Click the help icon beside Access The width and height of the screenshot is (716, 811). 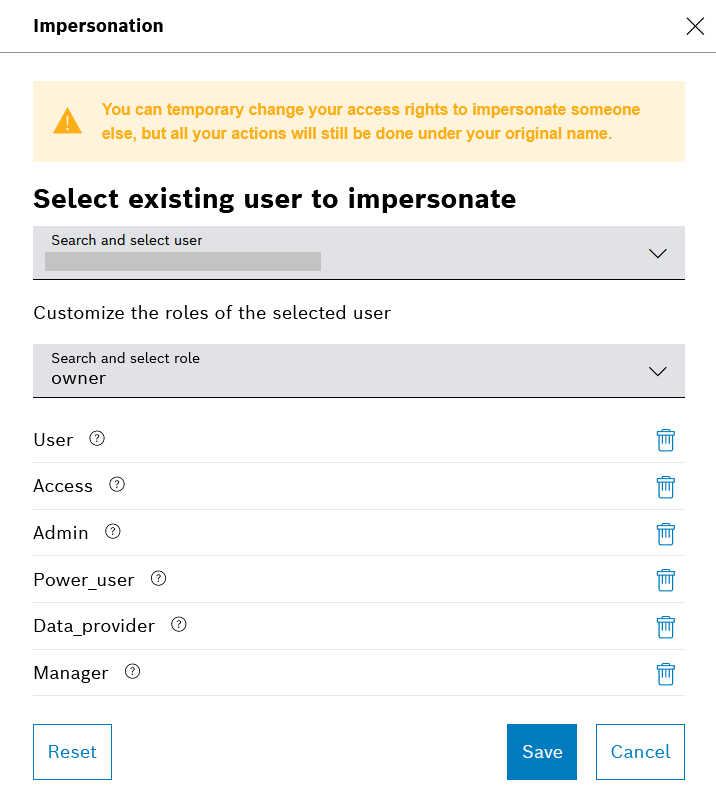pos(117,485)
